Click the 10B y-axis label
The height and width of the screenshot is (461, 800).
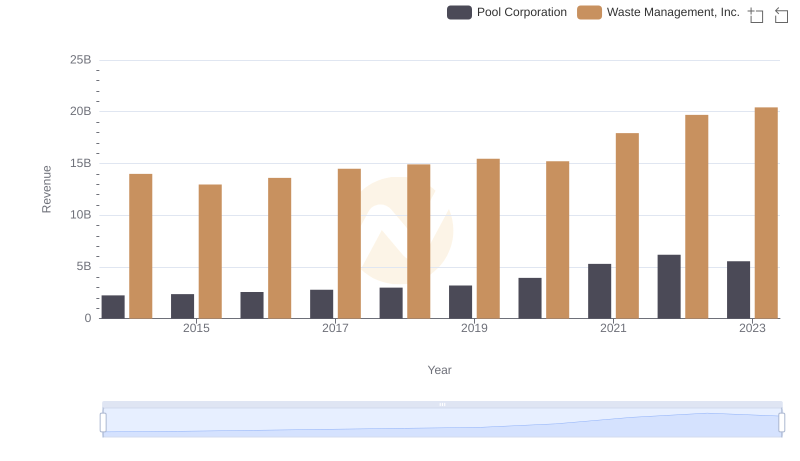81,215
